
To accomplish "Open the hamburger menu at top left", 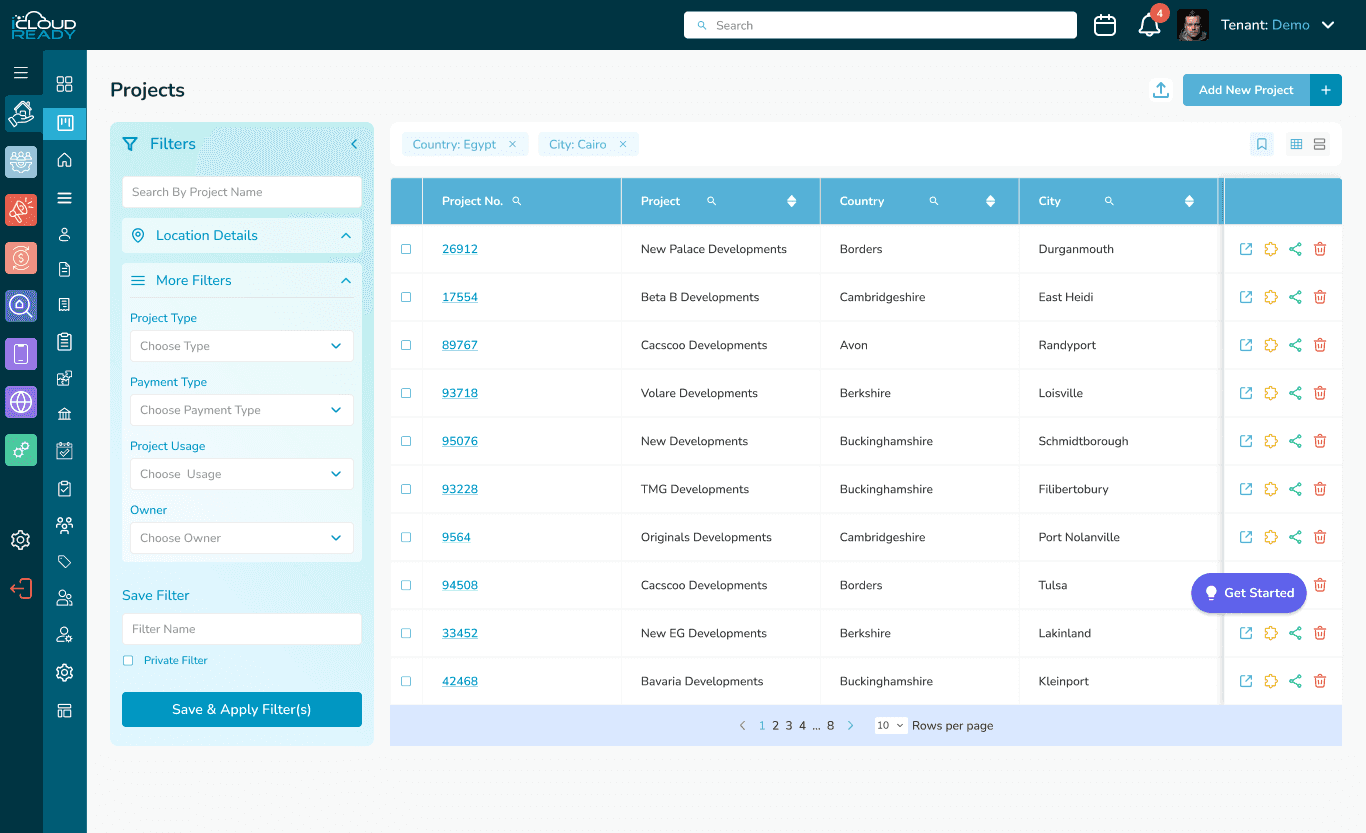I will coord(20,72).
